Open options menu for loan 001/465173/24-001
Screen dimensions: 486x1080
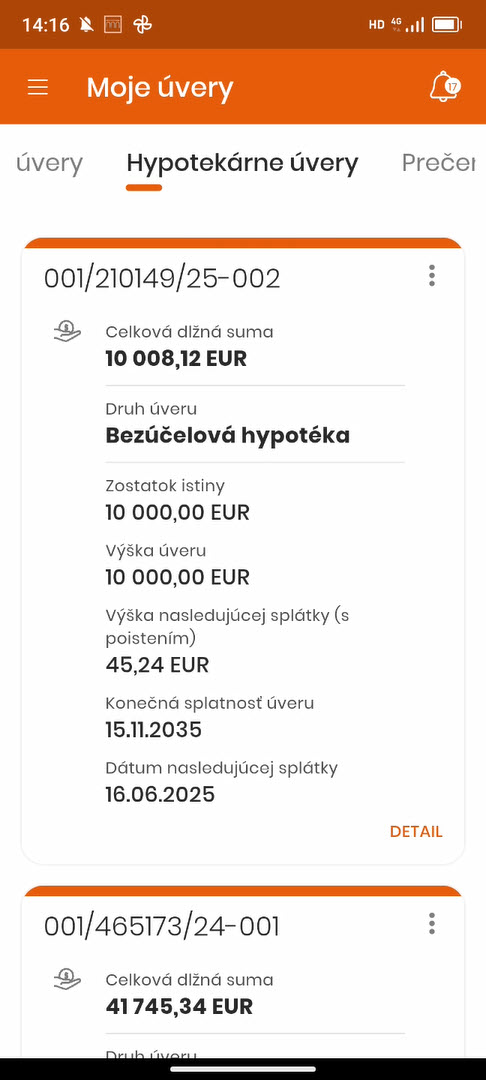432,923
